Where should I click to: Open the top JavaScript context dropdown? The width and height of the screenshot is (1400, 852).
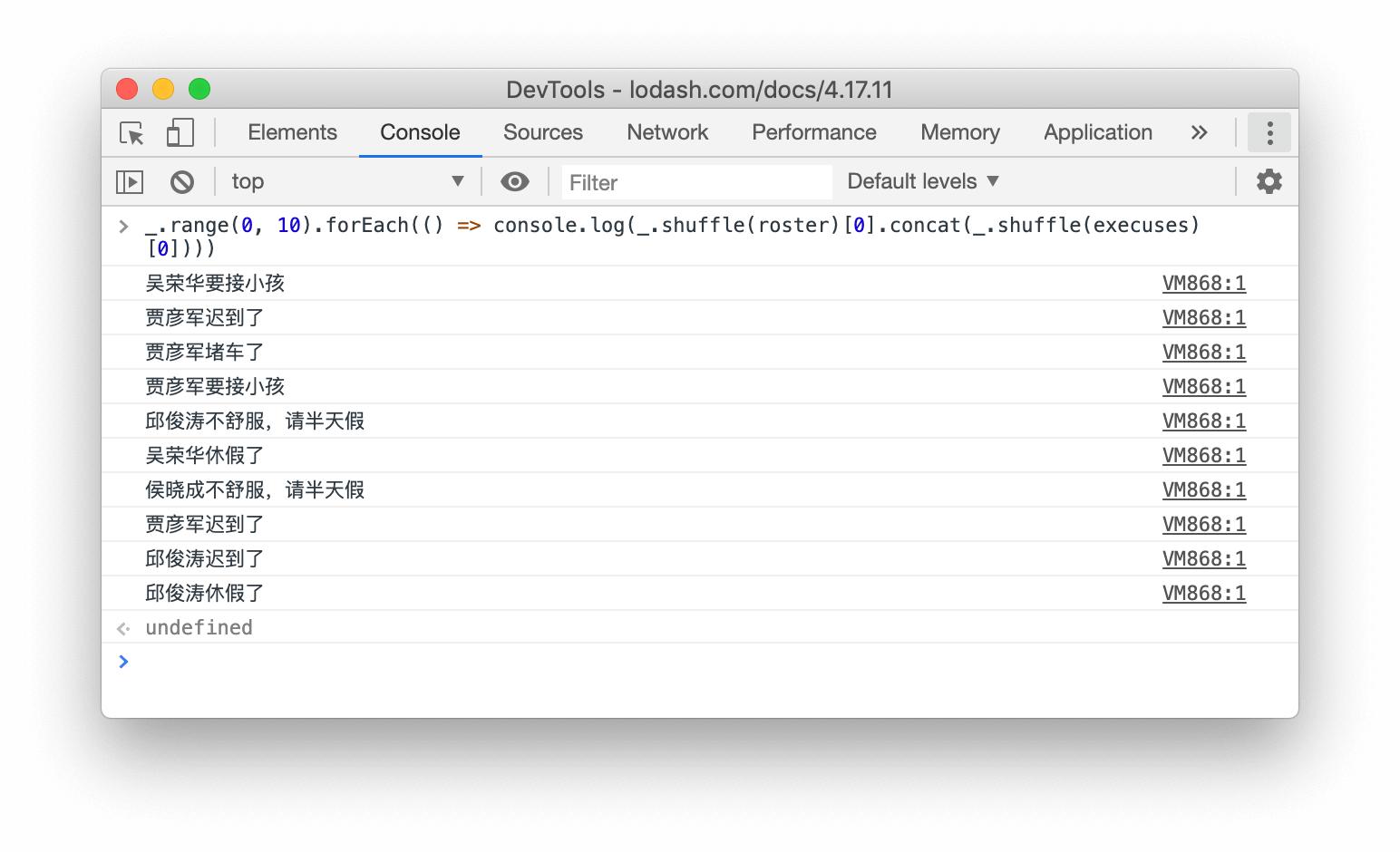[x=348, y=181]
